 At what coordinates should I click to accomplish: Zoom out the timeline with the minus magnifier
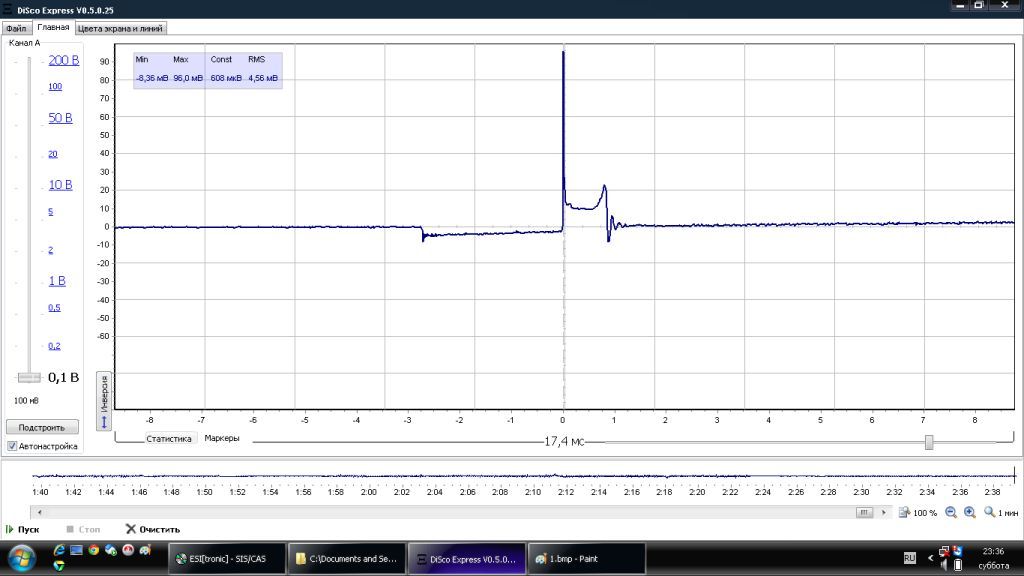951,513
